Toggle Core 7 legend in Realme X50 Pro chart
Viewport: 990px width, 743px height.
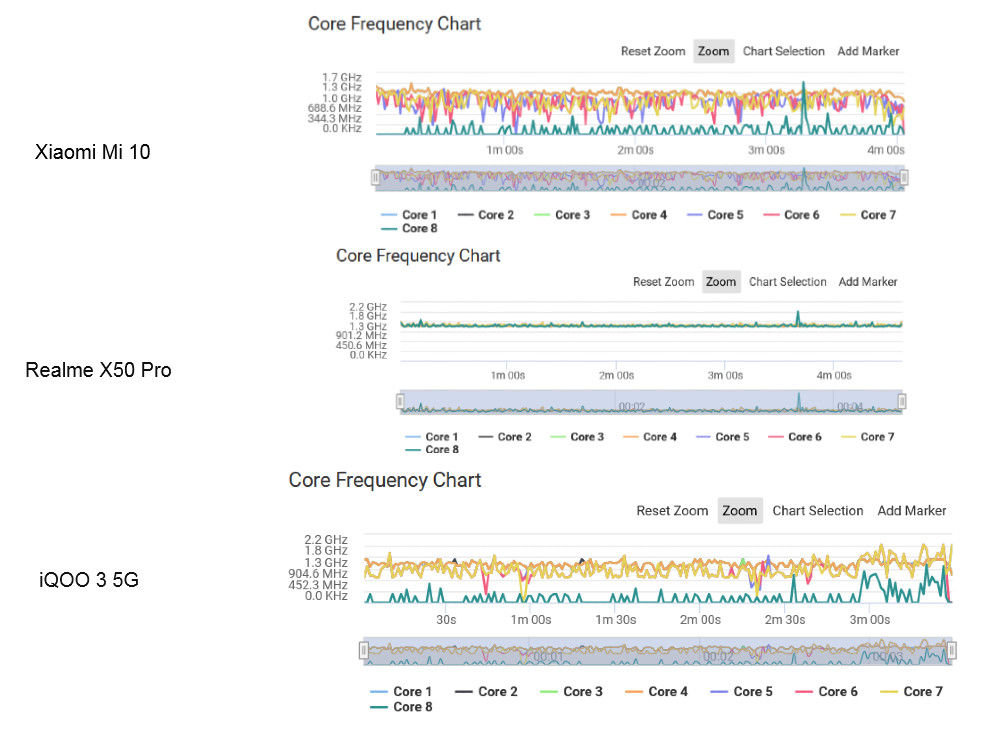tap(868, 437)
